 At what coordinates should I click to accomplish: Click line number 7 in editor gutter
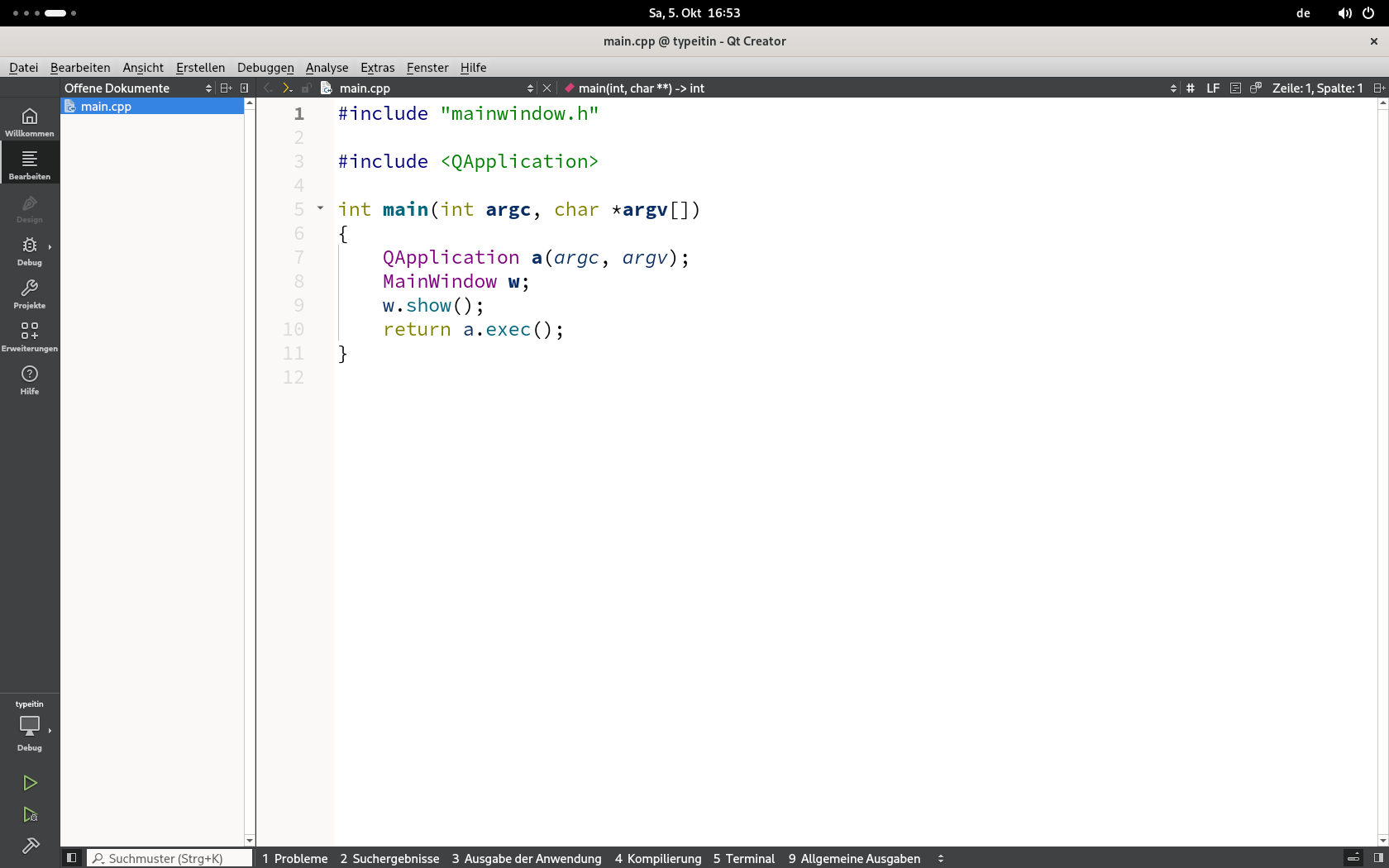299,257
